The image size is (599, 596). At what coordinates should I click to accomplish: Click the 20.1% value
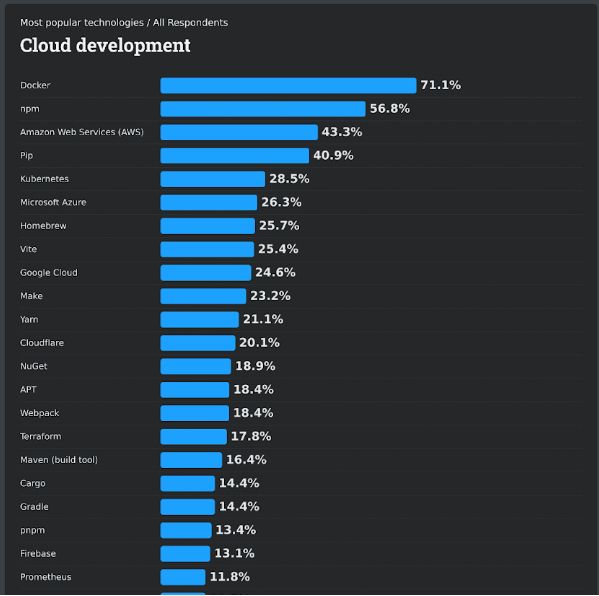coord(259,343)
